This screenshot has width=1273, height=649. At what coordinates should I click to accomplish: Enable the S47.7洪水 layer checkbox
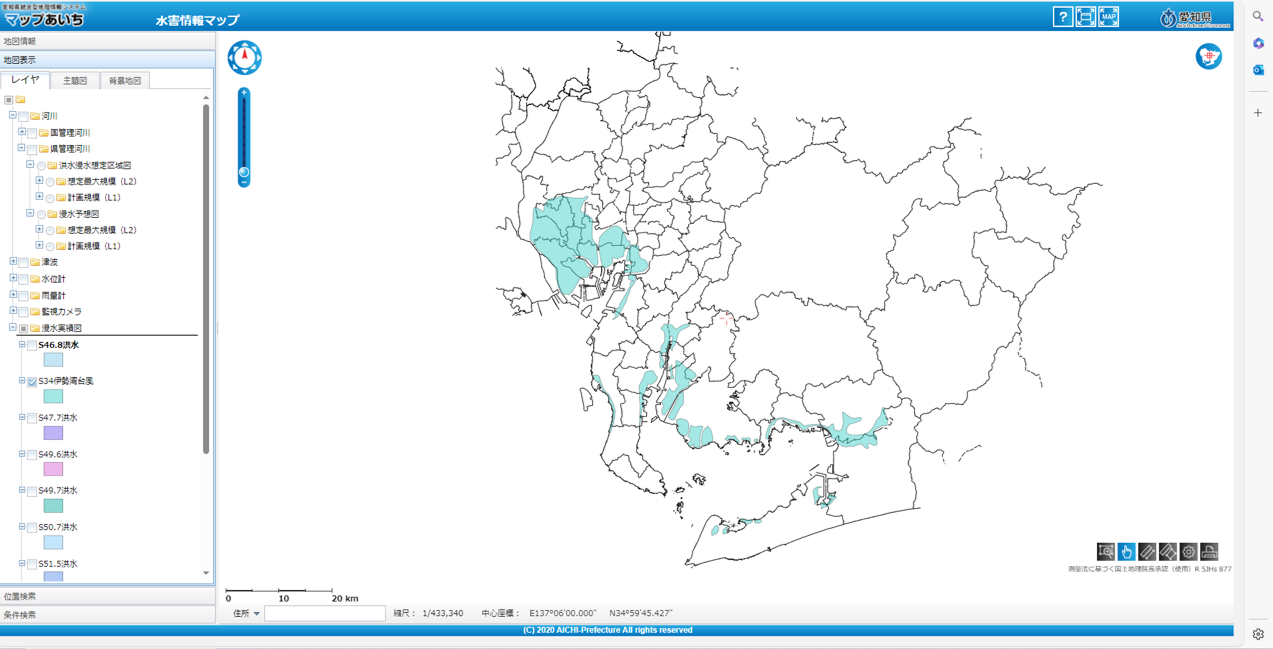click(32, 419)
